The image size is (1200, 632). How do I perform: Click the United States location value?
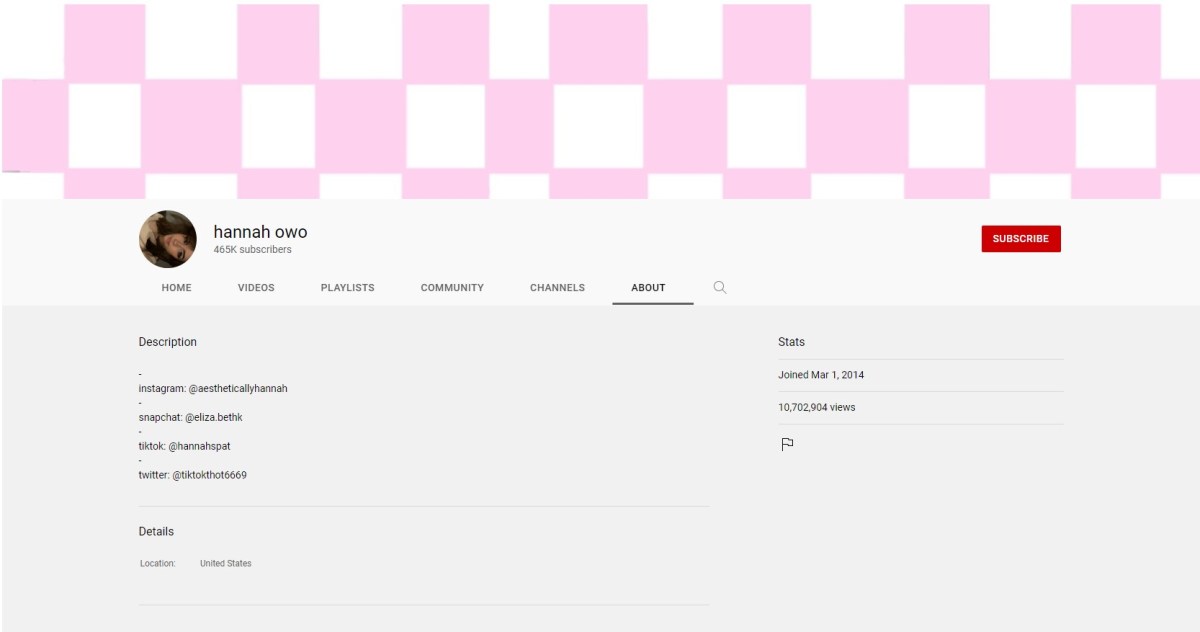(226, 564)
